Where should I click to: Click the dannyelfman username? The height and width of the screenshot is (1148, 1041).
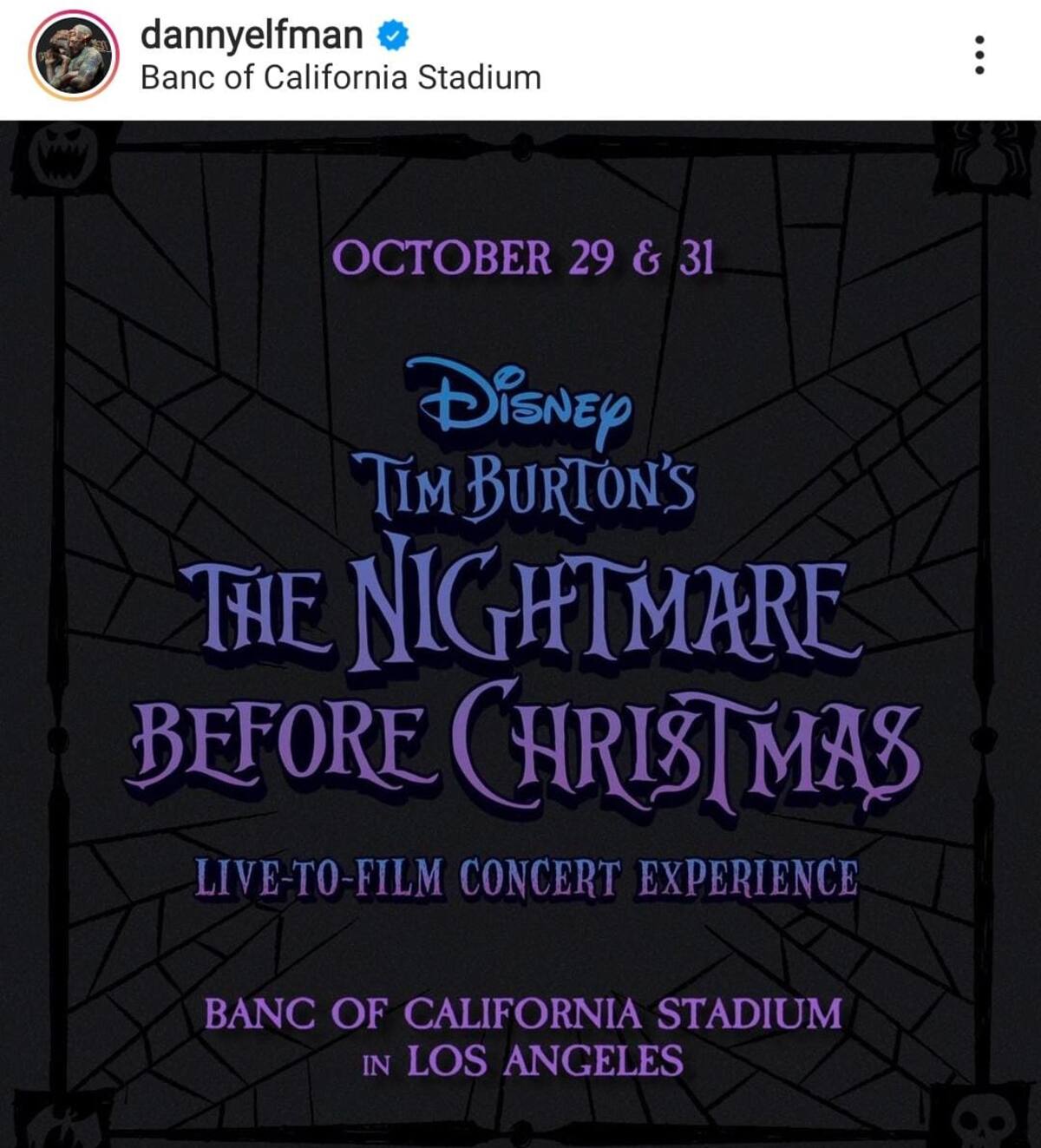click(x=252, y=36)
